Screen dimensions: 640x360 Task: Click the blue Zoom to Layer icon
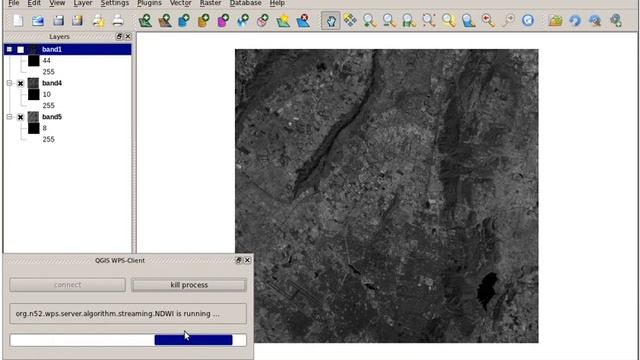[x=468, y=20]
